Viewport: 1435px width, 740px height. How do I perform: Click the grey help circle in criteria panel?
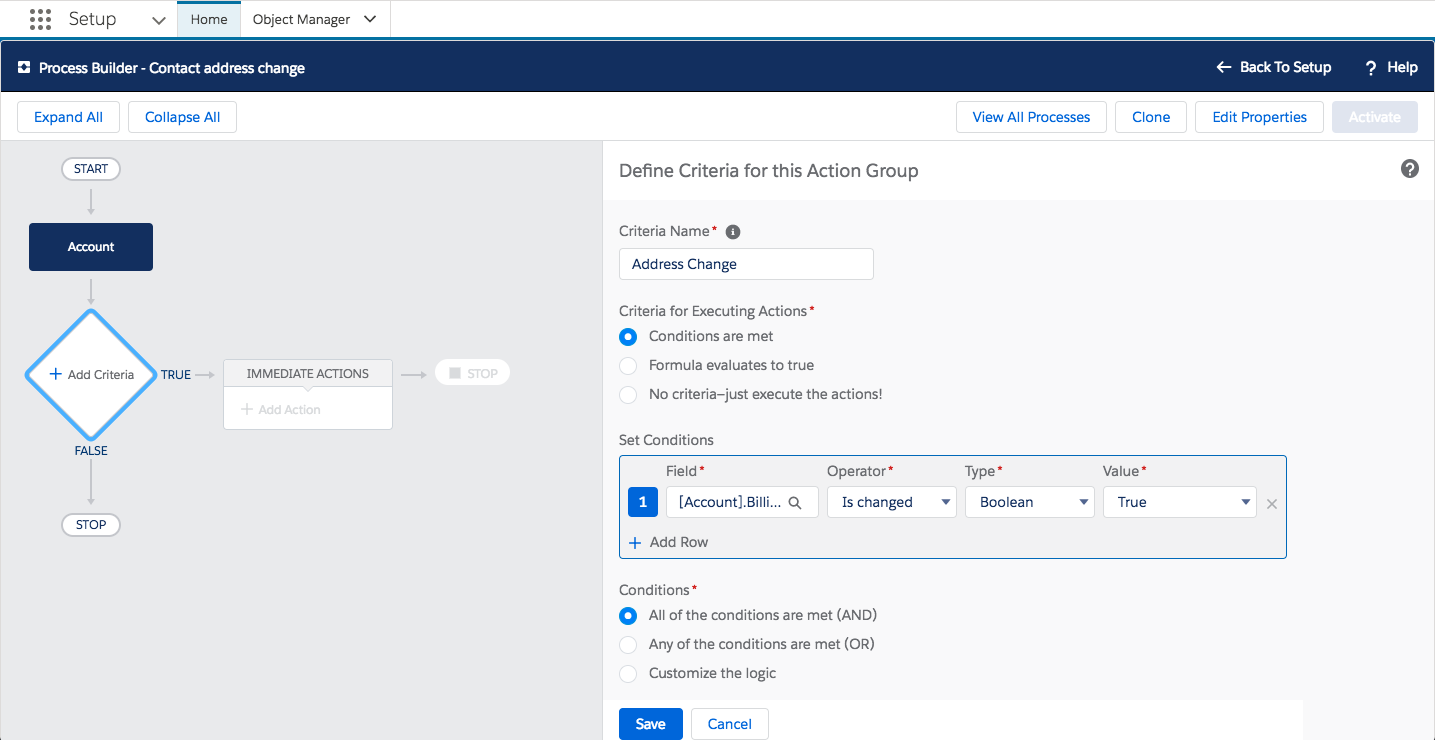click(x=1410, y=169)
